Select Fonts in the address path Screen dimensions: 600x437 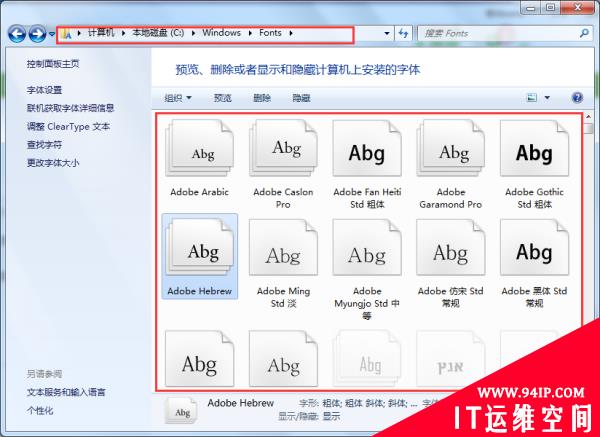(x=270, y=33)
